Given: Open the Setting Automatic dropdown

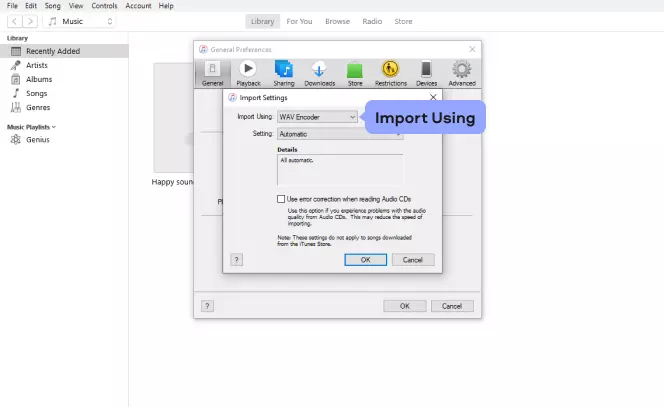Looking at the screenshot, I should 340,134.
